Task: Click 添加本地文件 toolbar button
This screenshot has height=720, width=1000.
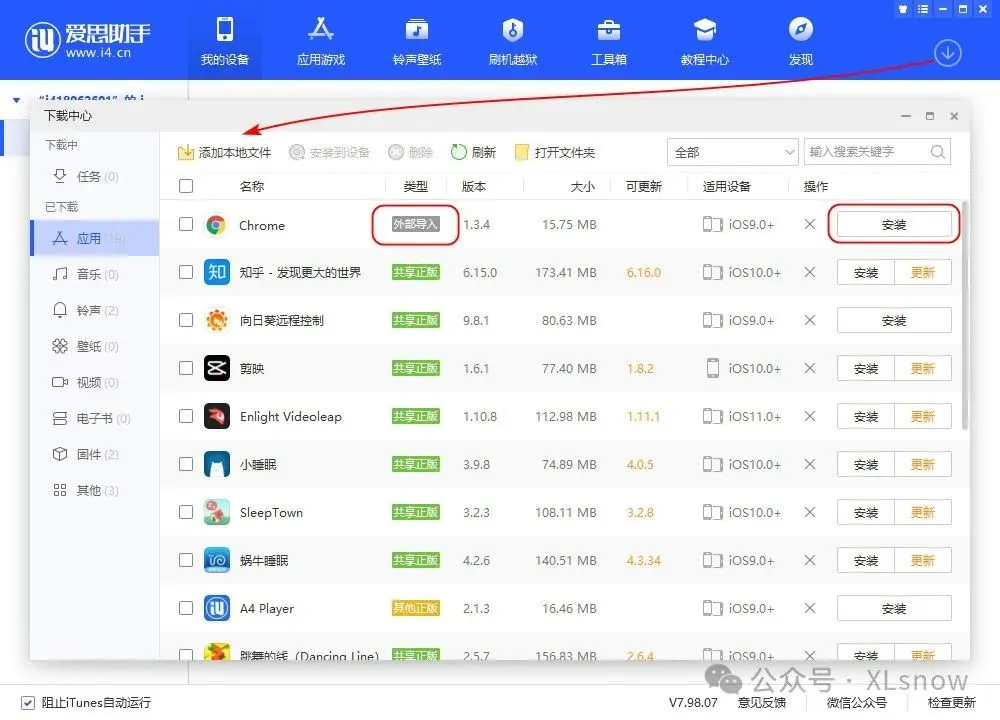Action: point(224,152)
